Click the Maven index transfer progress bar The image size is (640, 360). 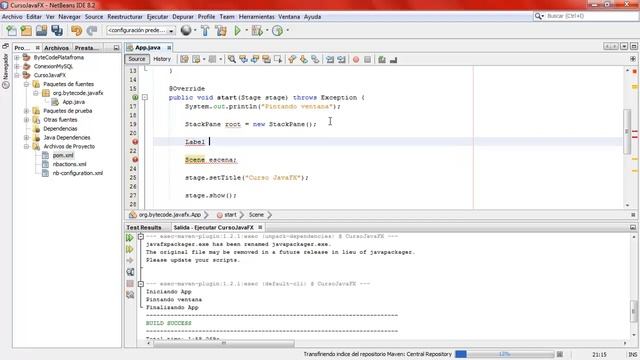pyautogui.click(x=504, y=354)
